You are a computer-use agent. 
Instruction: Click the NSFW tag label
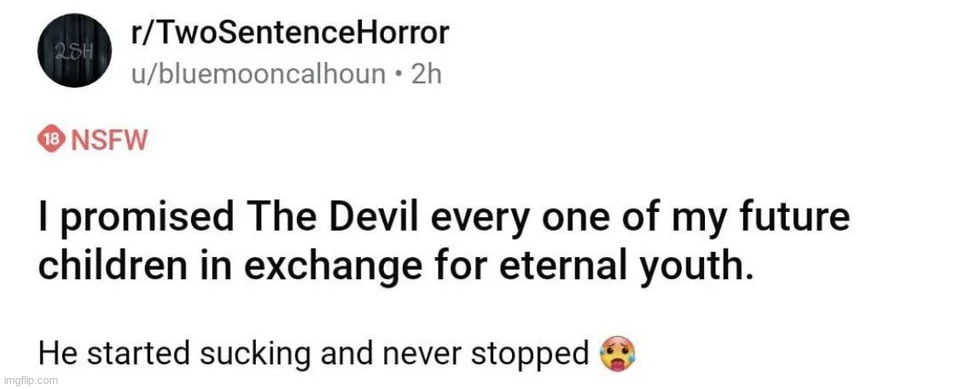click(110, 140)
